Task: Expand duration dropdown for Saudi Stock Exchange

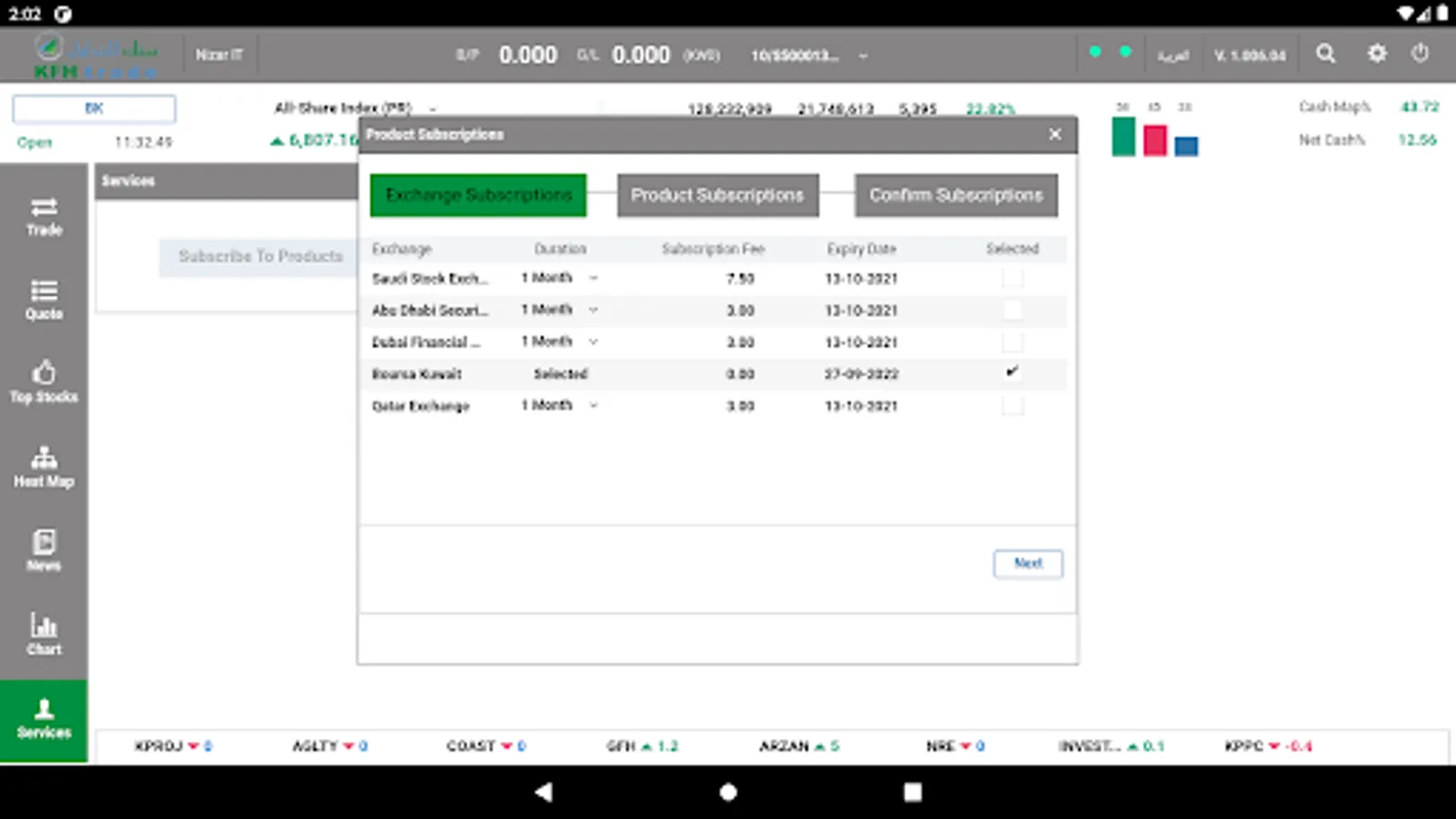Action: [x=593, y=278]
